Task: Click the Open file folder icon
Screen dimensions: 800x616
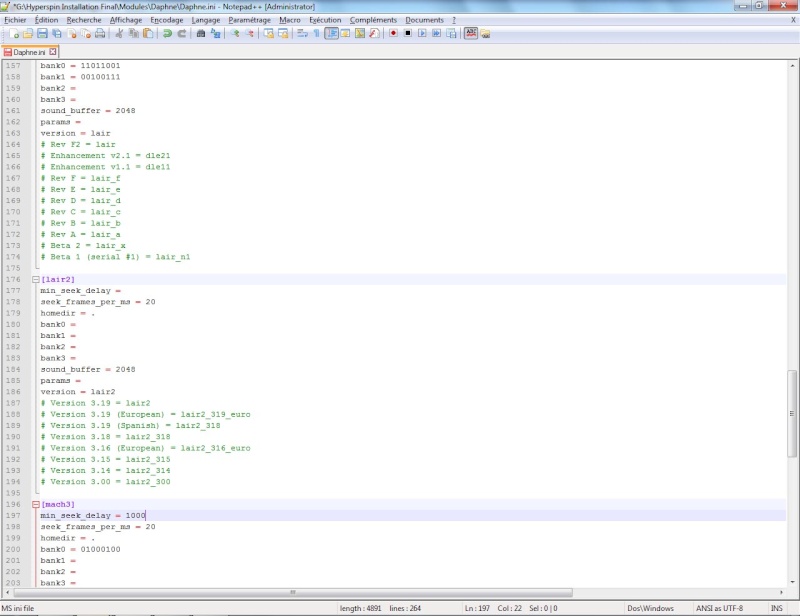Action: coord(28,34)
